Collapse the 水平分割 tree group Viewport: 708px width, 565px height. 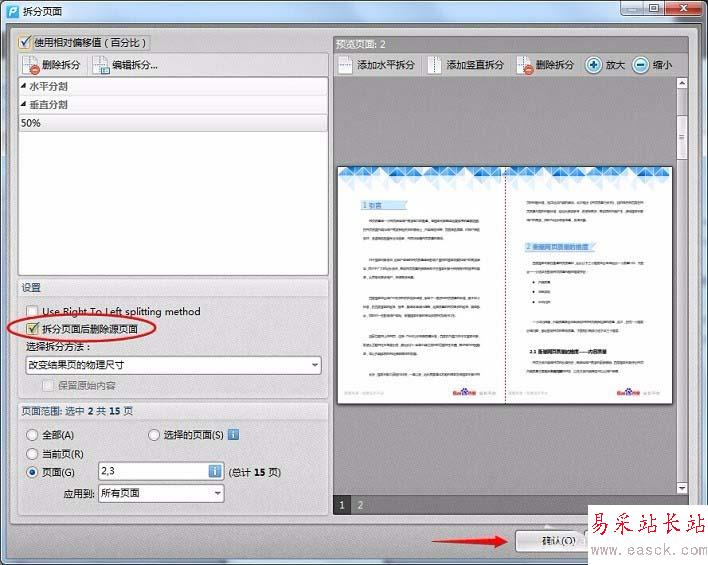(23, 85)
